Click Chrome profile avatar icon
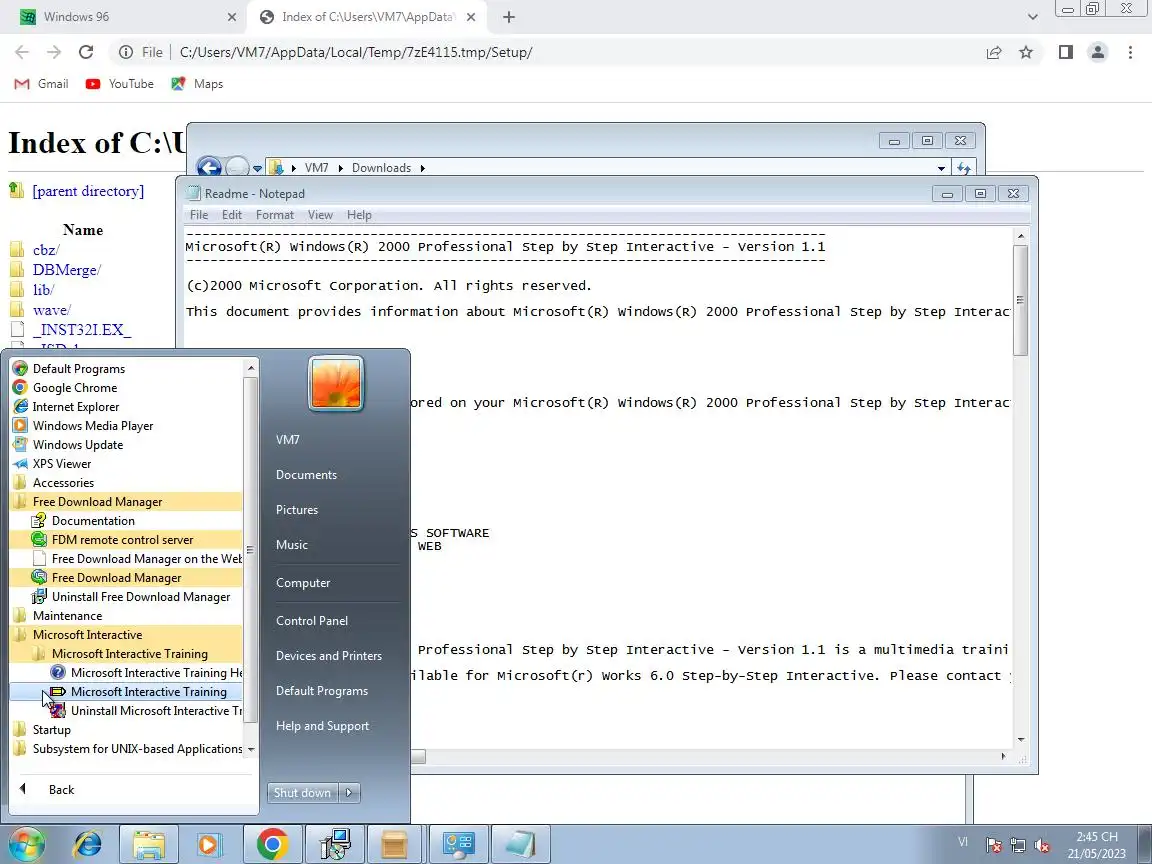1152x864 pixels. 1098,52
